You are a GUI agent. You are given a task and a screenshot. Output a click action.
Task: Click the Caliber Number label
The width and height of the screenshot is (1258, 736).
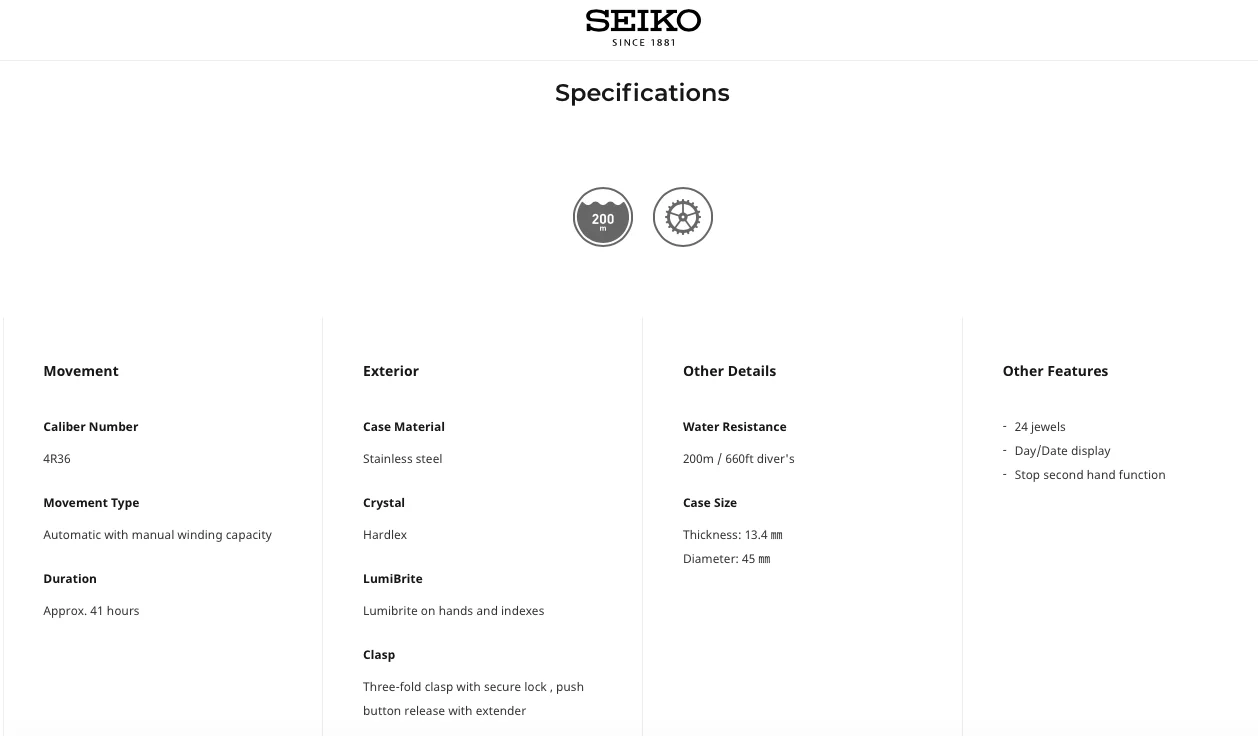point(91,427)
